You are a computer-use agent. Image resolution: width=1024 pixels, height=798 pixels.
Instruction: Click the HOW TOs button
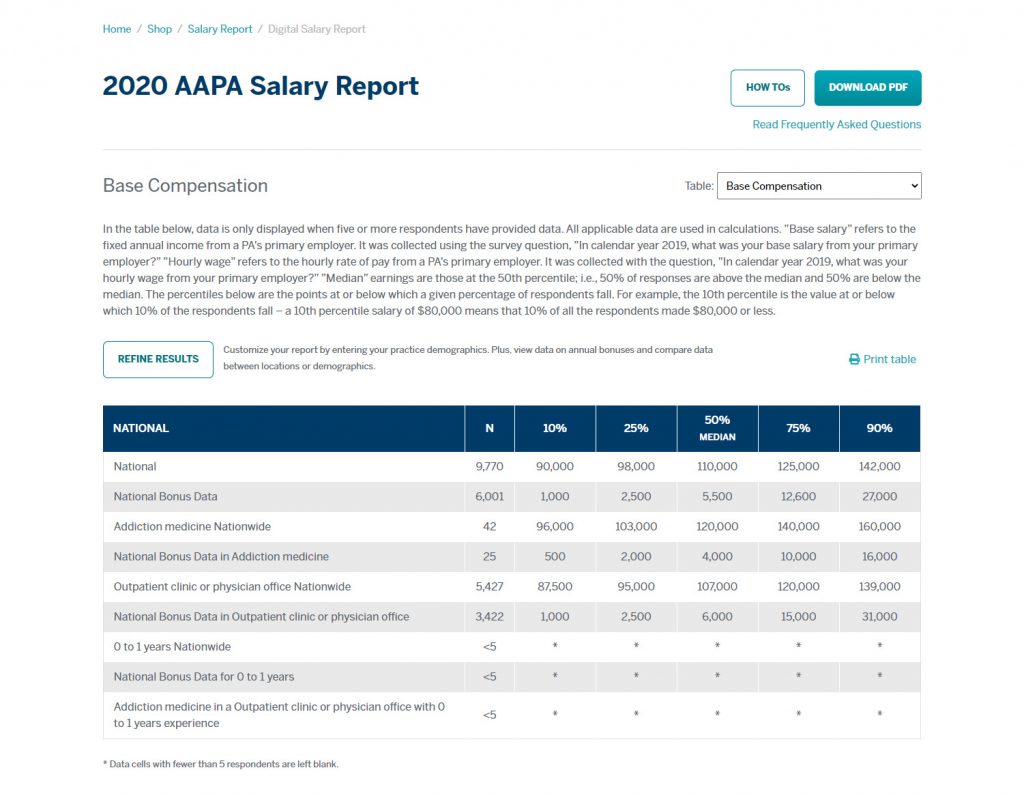(767, 88)
